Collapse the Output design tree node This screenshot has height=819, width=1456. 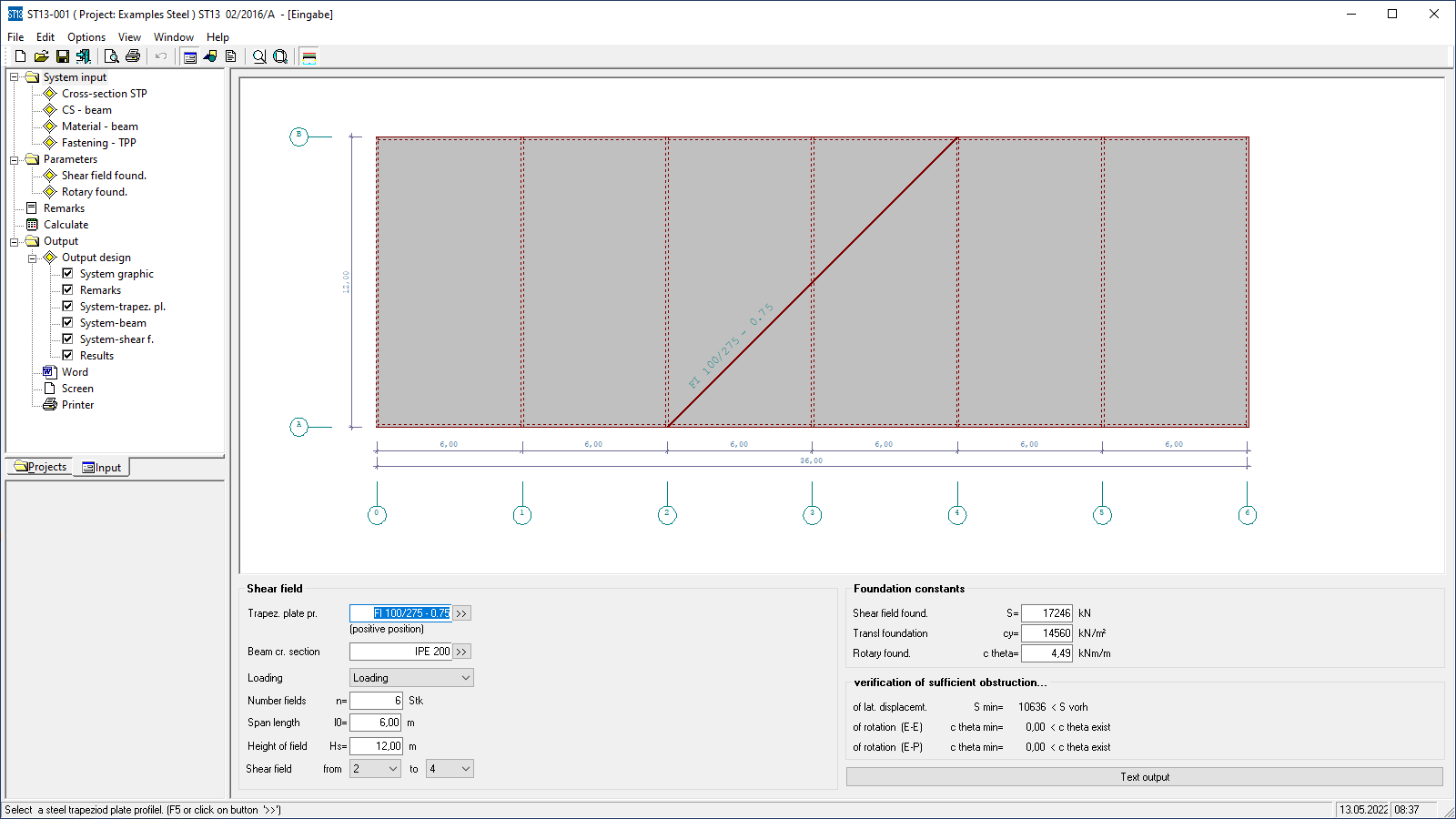click(x=33, y=258)
